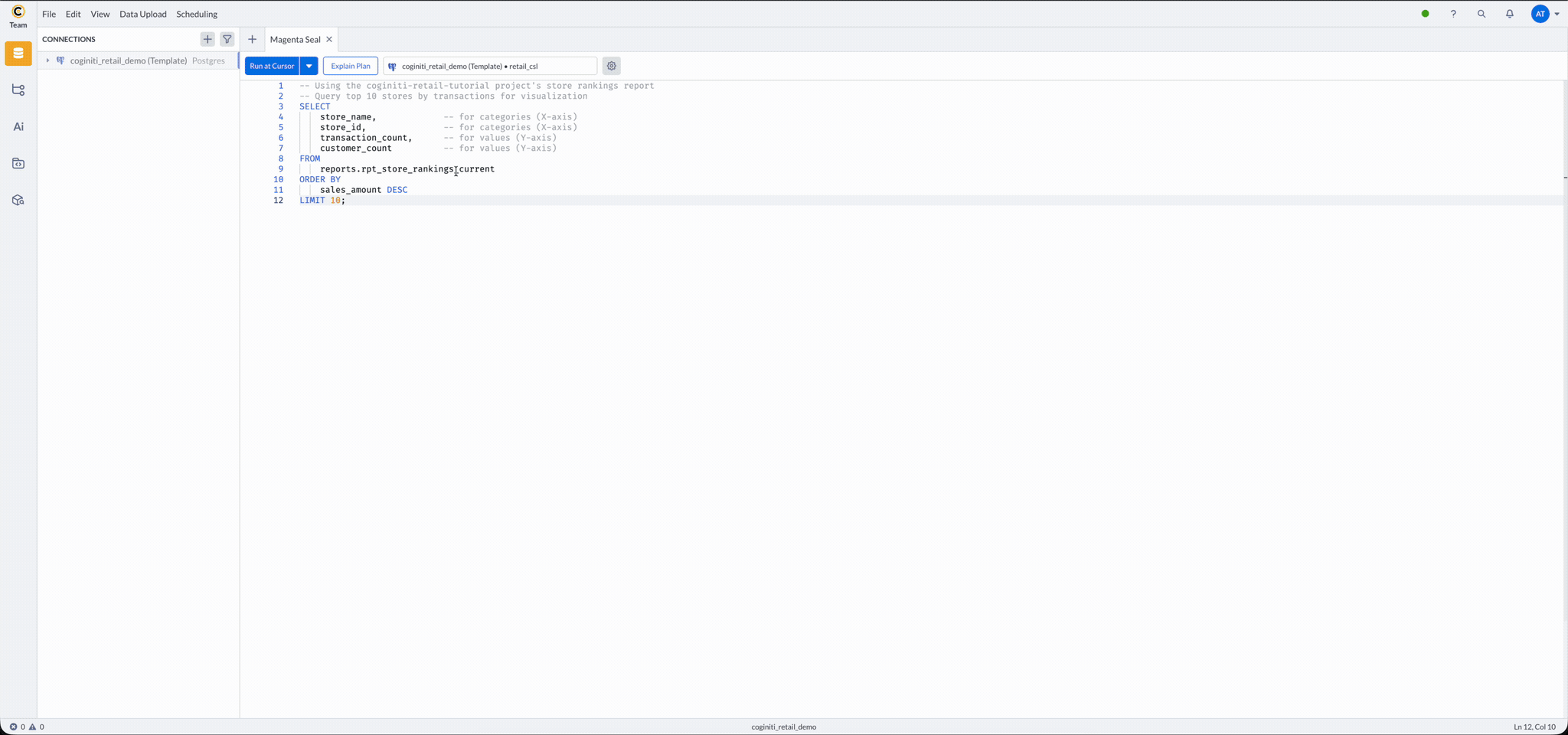This screenshot has width=1568, height=735.
Task: Click the Run at Cursor button
Action: [x=271, y=66]
